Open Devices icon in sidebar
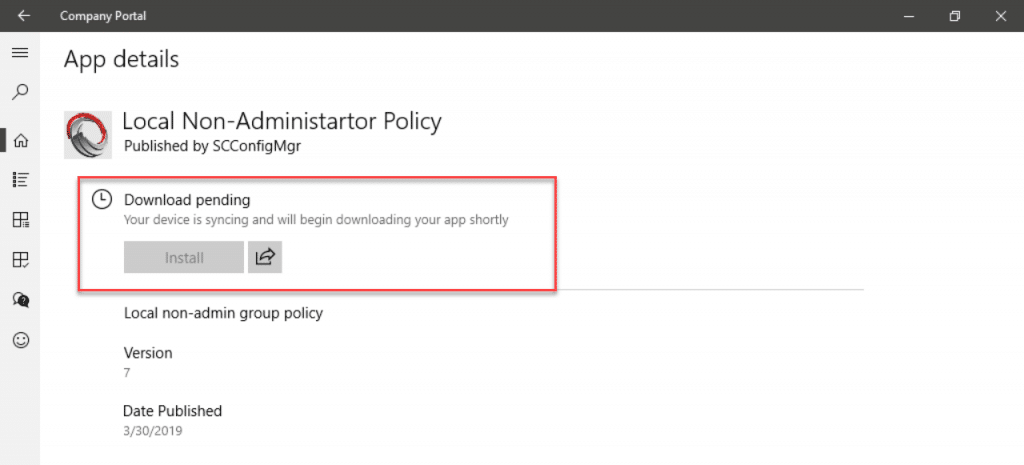This screenshot has width=1024, height=465. (21, 261)
